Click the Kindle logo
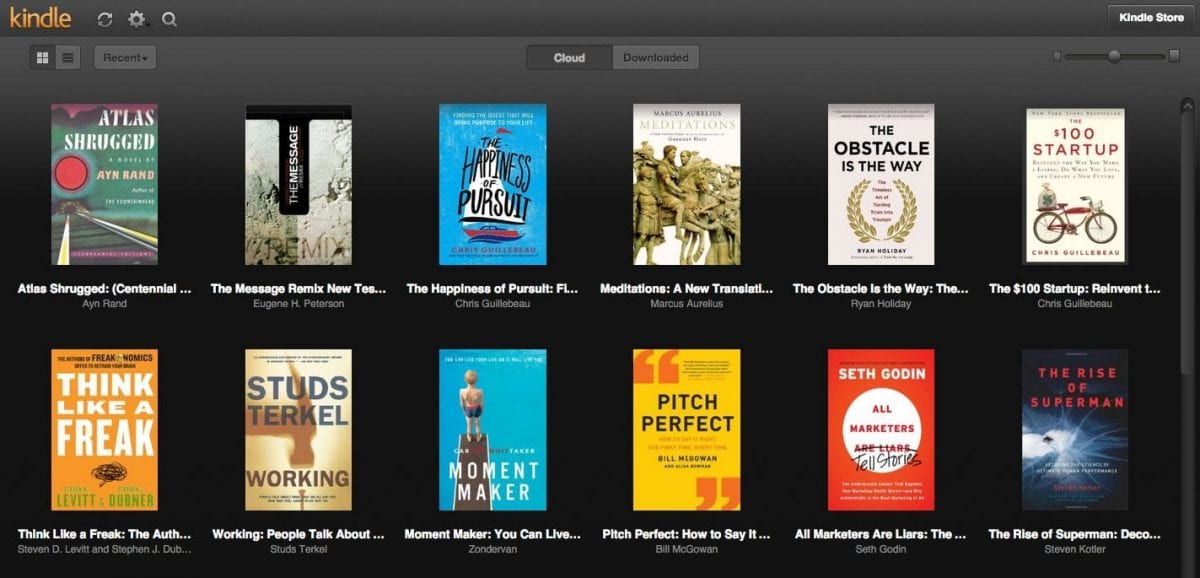The height and width of the screenshot is (578, 1200). (x=40, y=17)
